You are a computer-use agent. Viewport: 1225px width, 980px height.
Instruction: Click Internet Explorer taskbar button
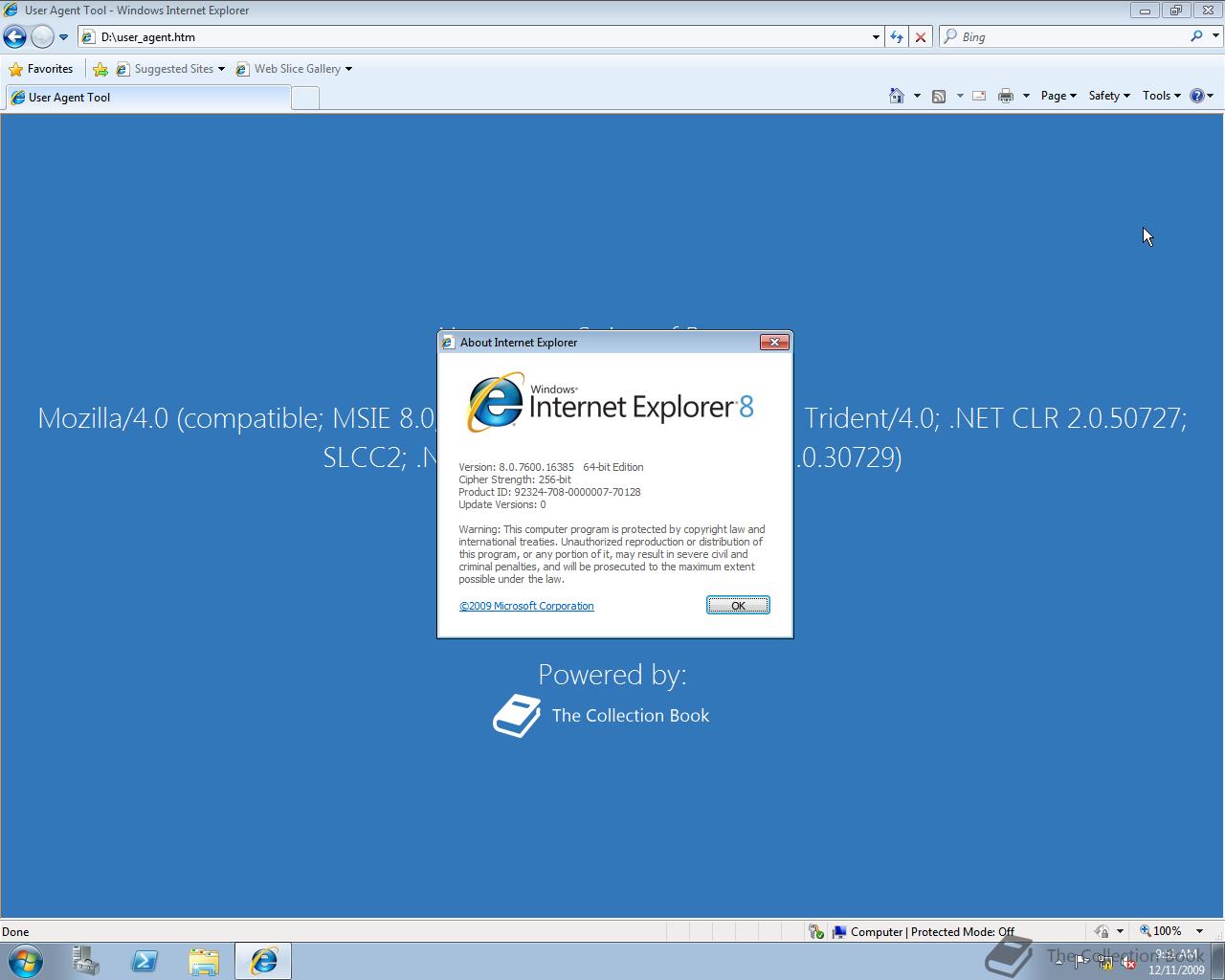pyautogui.click(x=263, y=961)
